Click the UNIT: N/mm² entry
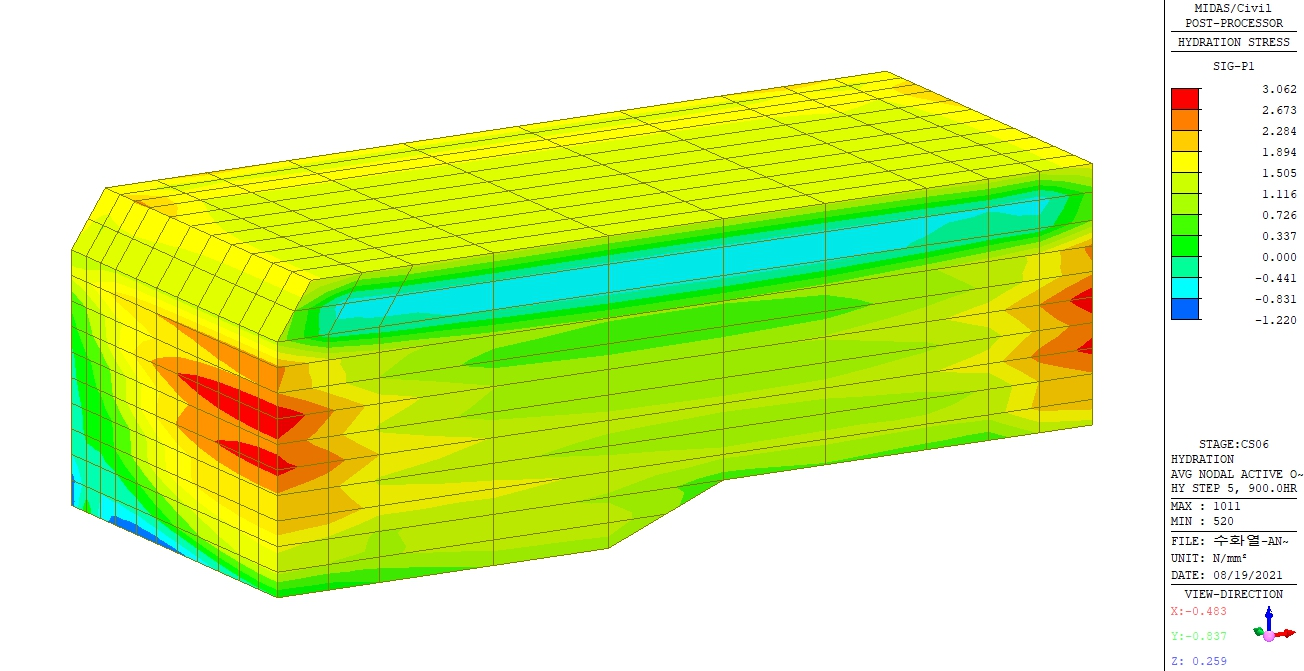1304x671 pixels. point(1209,557)
